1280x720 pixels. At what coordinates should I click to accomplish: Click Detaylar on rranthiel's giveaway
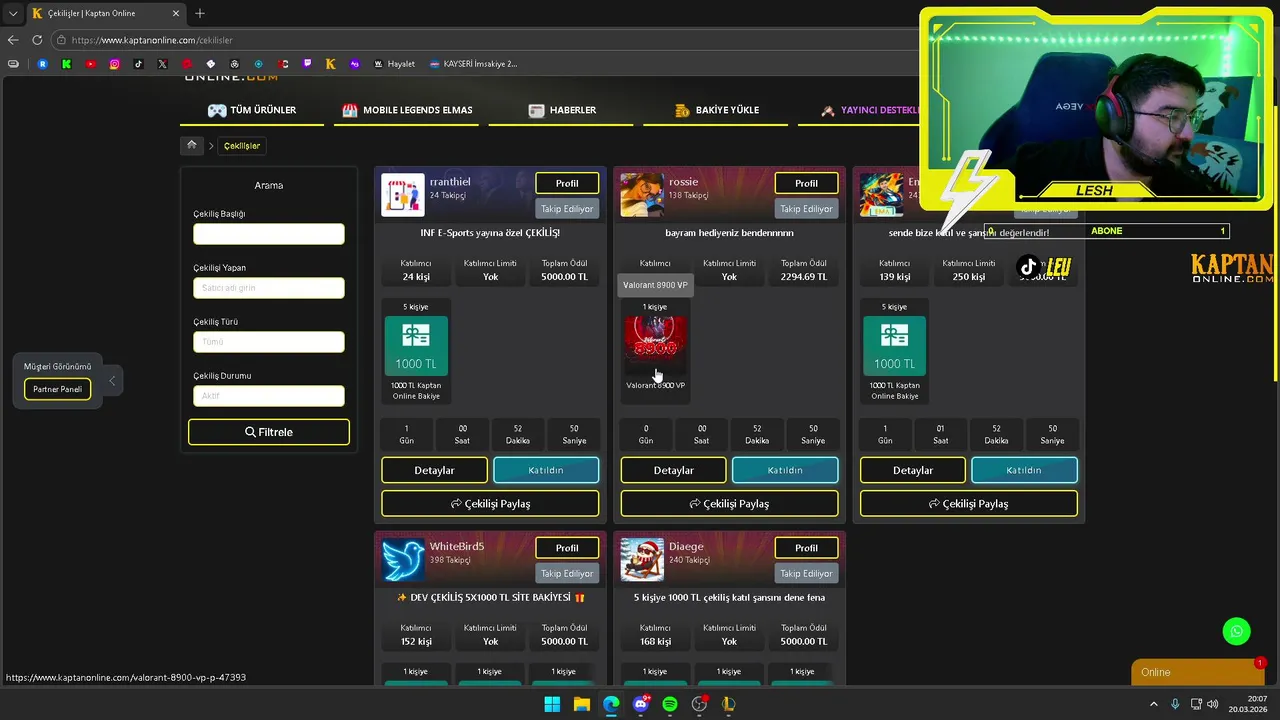point(434,470)
